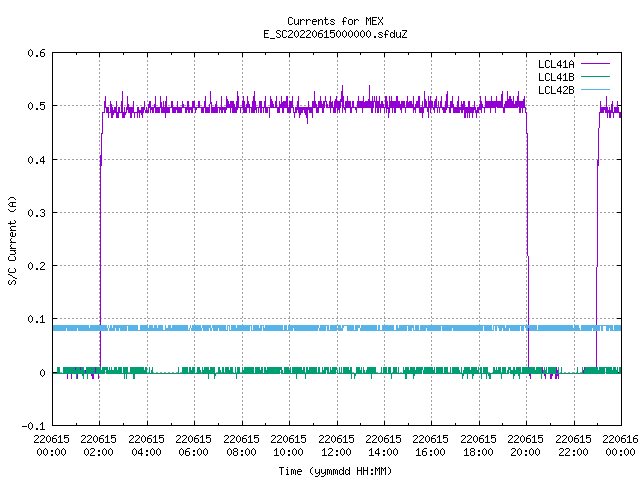640x480 pixels.
Task: Click the 0.3 y-axis tick value
Action: (x=36, y=213)
